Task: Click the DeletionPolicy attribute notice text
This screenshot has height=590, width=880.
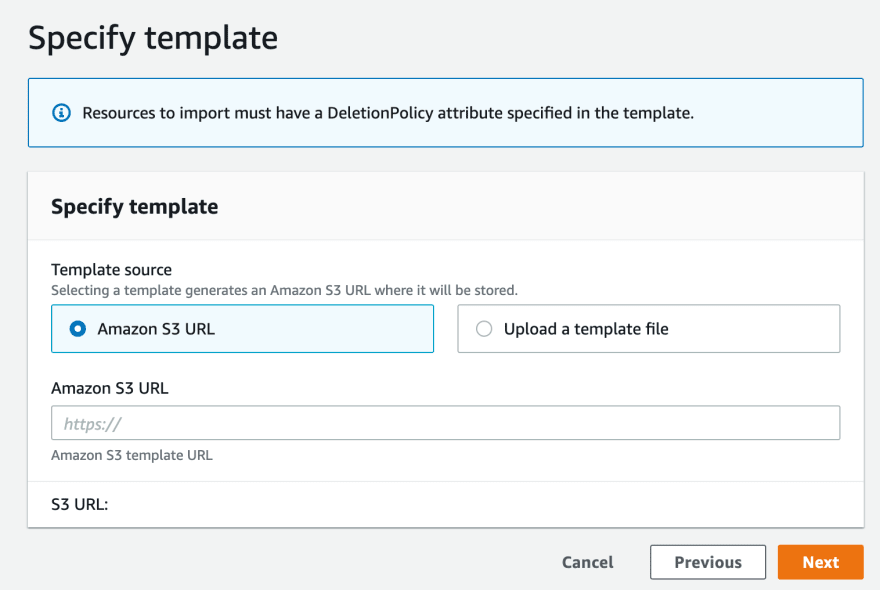Action: tap(388, 113)
